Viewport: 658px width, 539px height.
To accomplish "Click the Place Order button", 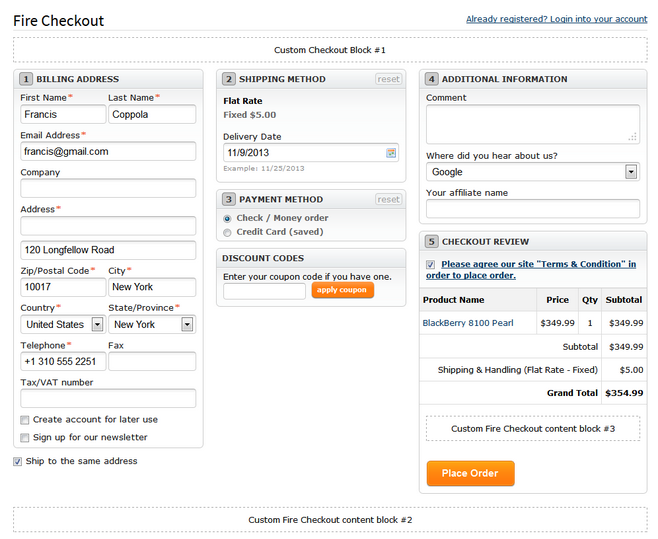I will coord(470,474).
